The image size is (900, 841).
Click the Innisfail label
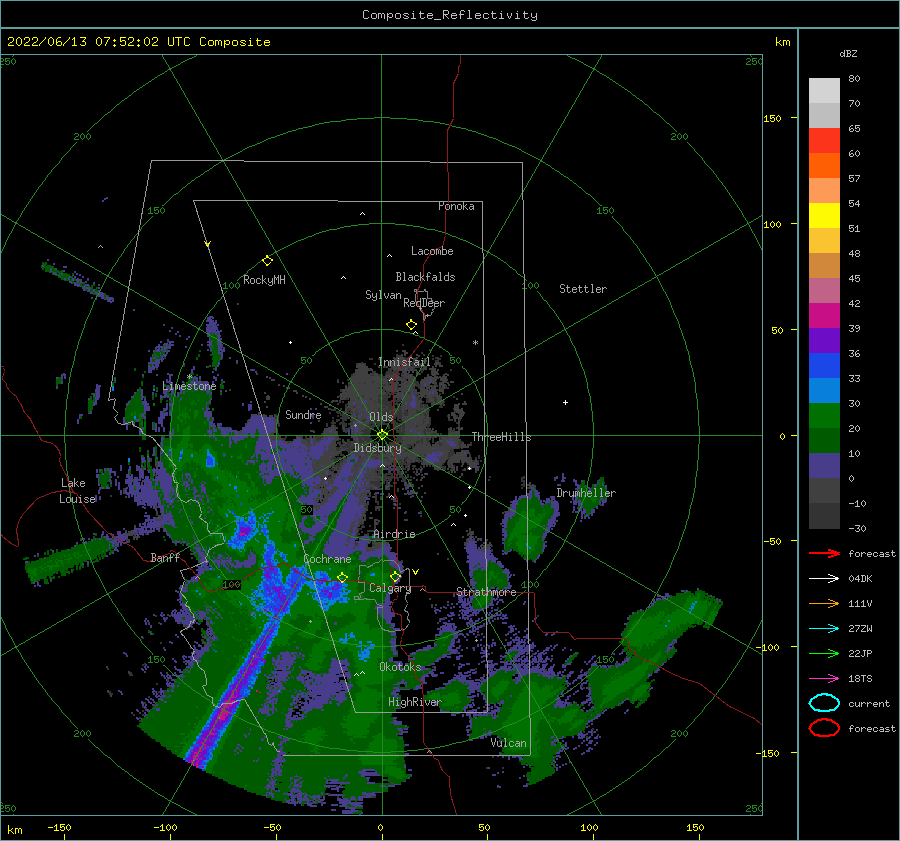[x=404, y=362]
